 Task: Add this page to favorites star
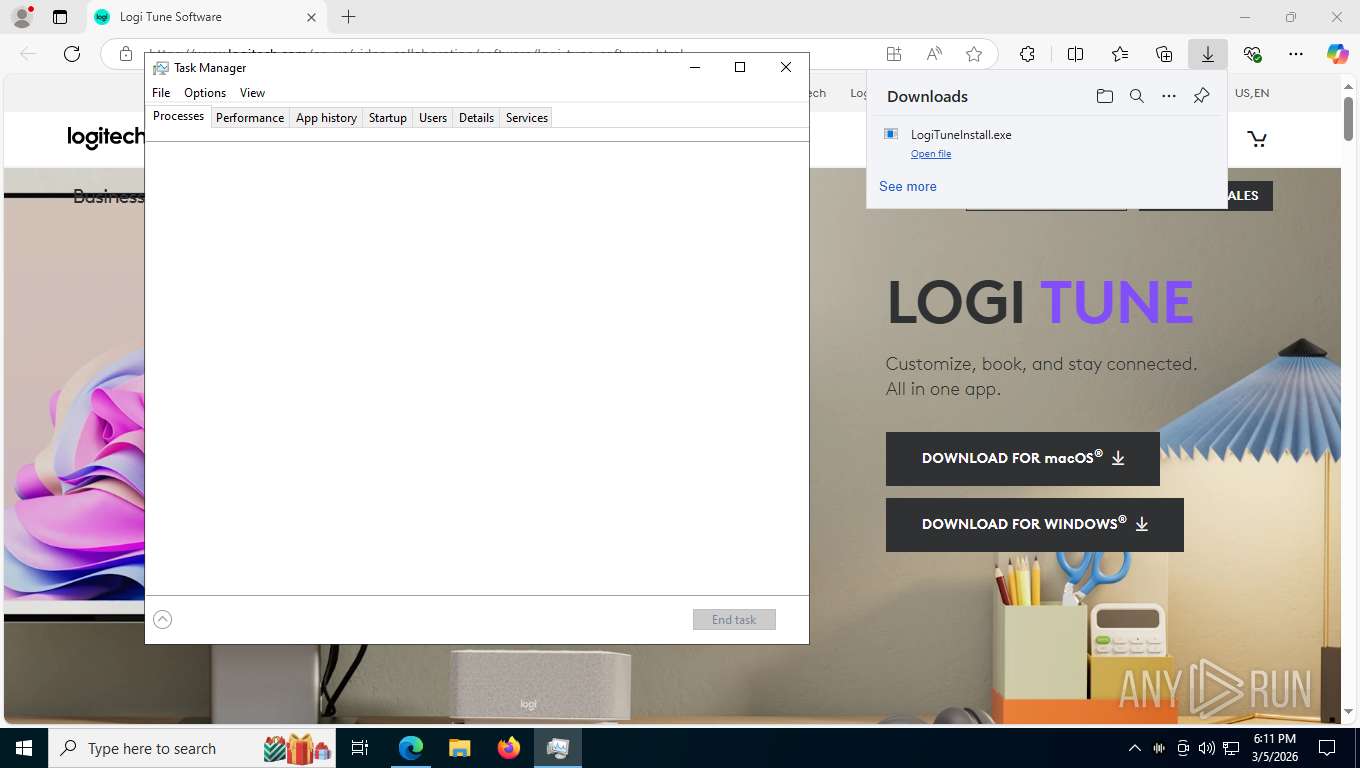[974, 54]
